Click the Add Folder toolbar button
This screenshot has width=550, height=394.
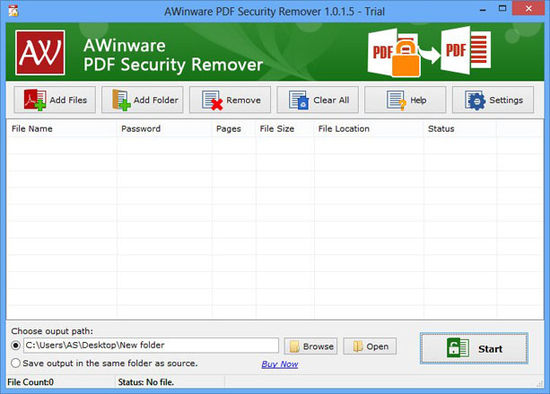[x=142, y=100]
